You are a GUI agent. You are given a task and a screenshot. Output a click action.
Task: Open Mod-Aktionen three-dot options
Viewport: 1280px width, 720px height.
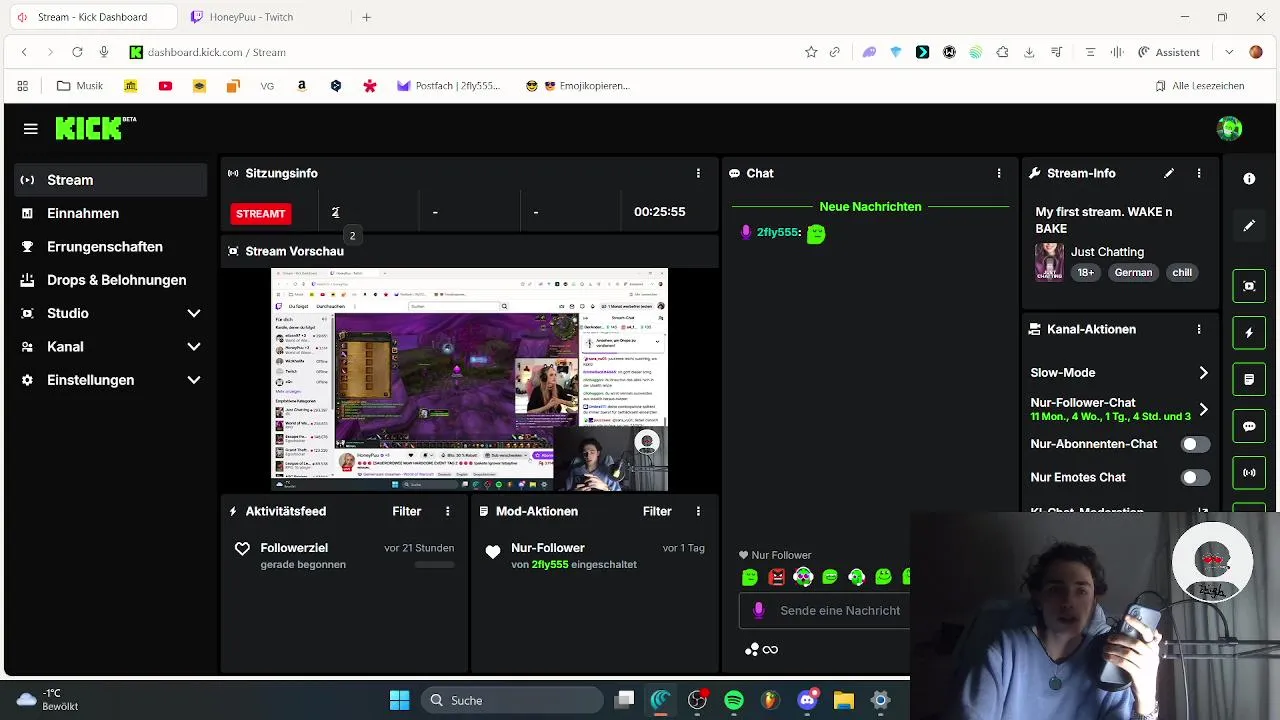(698, 511)
